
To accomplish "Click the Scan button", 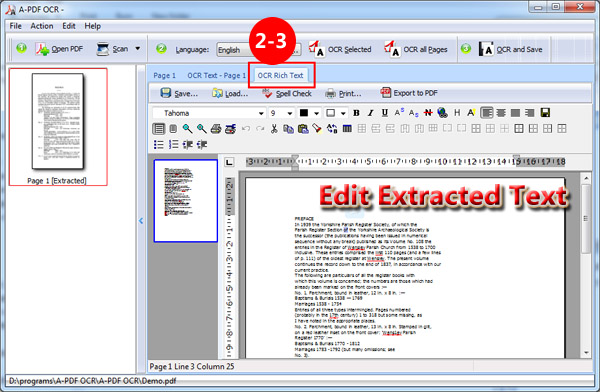I will (113, 49).
